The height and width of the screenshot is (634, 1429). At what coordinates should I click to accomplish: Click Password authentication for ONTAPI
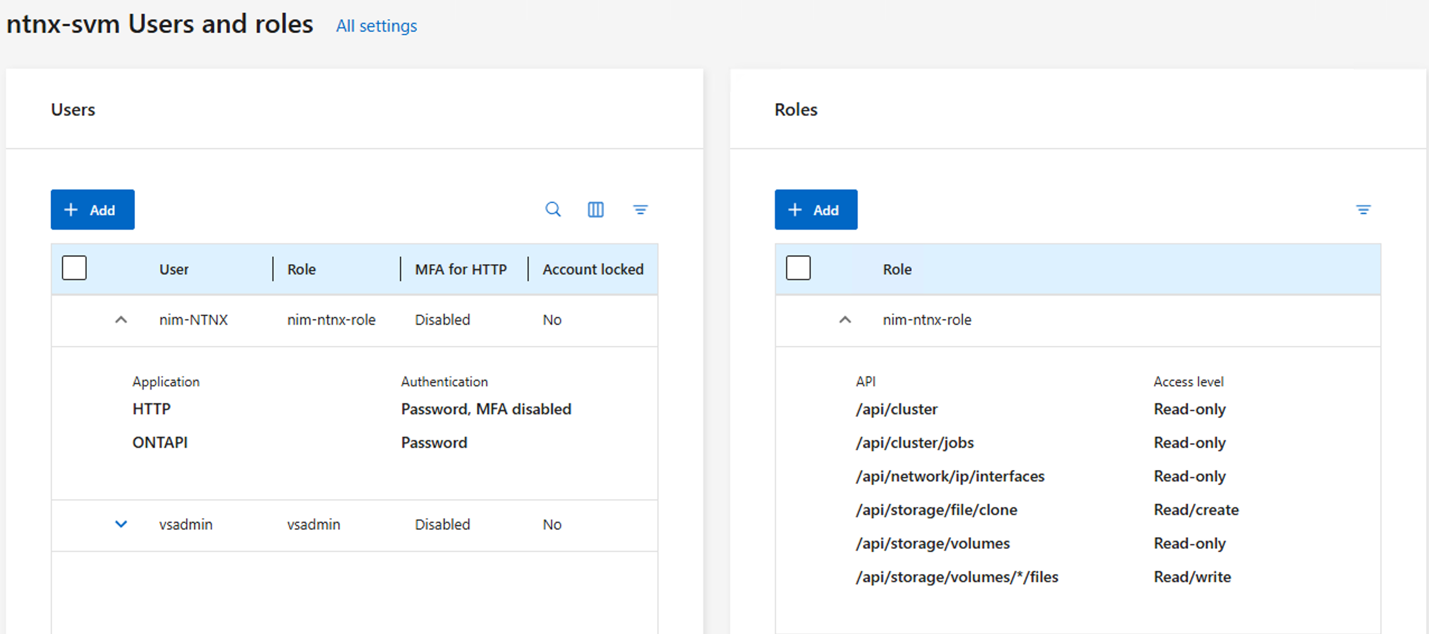coord(434,442)
